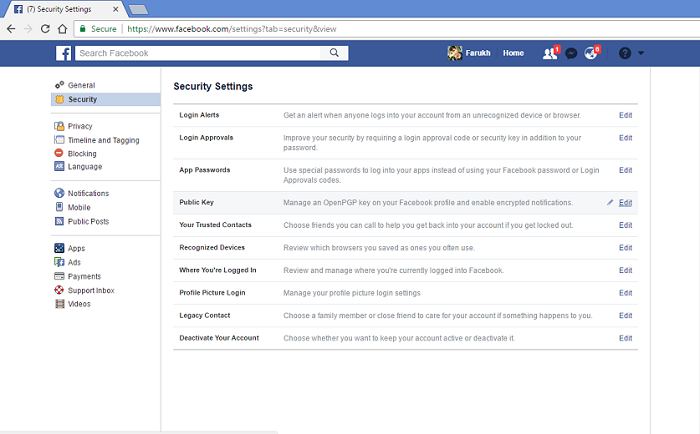This screenshot has height=434, width=700.
Task: Edit Deactivate Your Account setting
Action: click(625, 338)
